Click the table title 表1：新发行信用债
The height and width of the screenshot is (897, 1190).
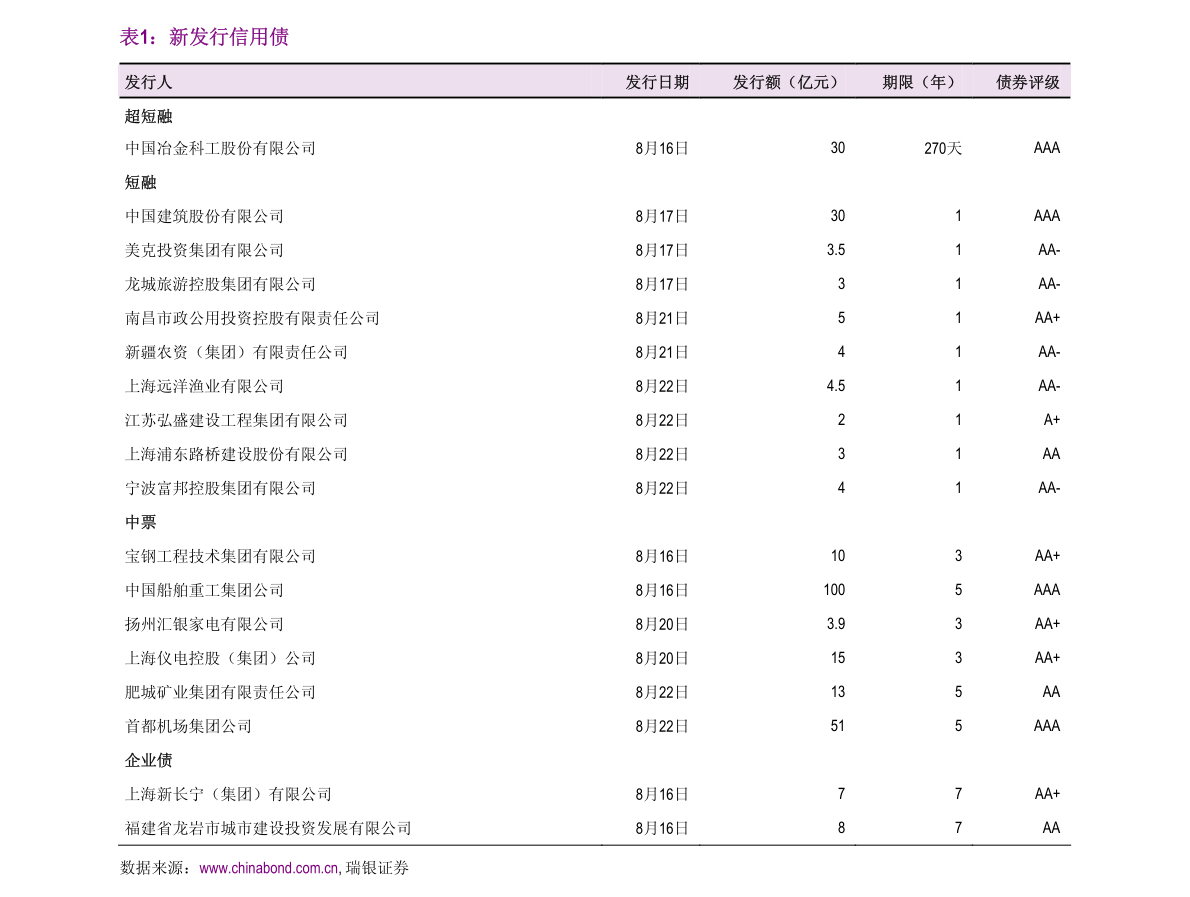tap(204, 37)
